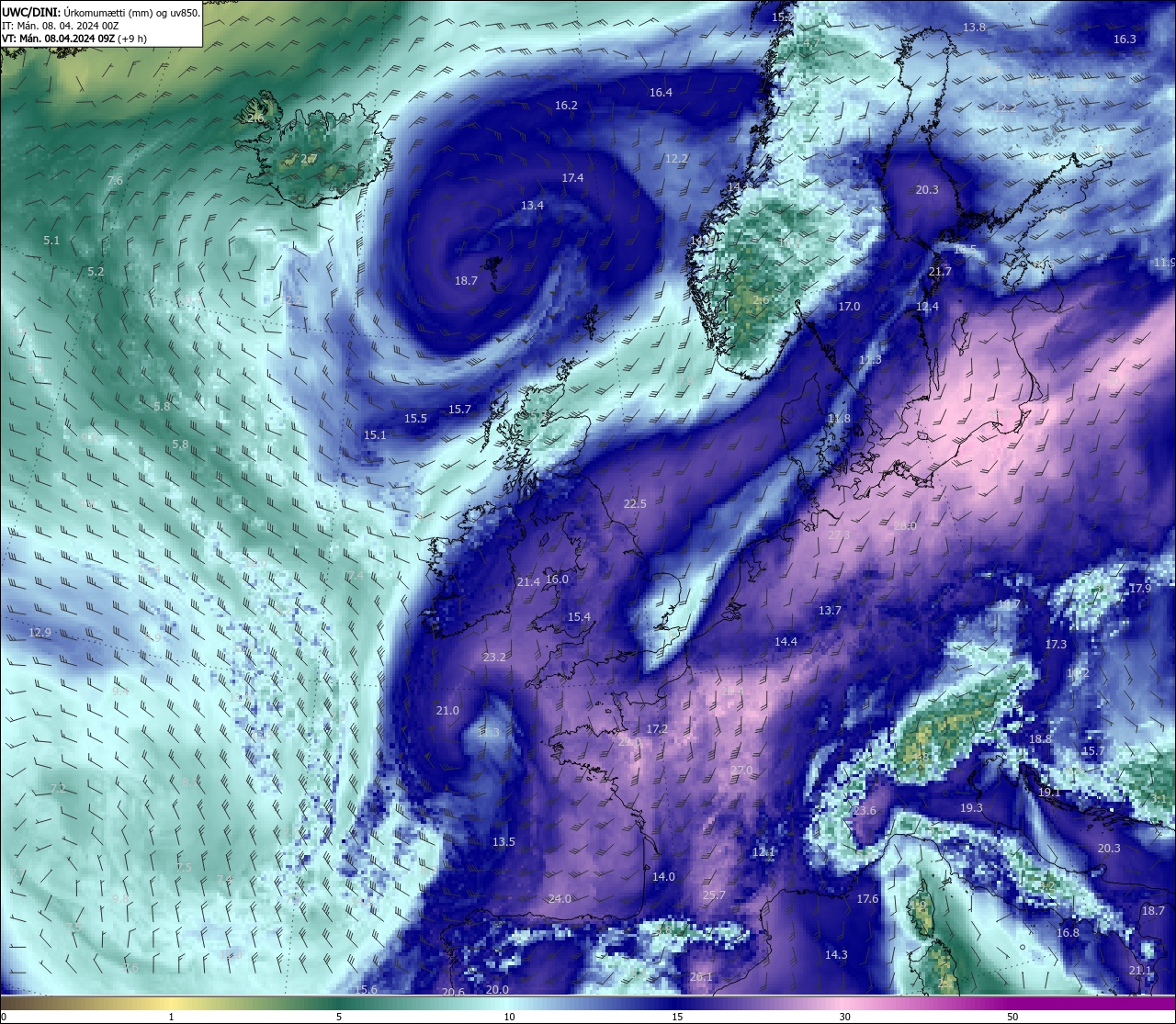
Task: Click the 16.8 value over Italy
Action: [x=1068, y=933]
